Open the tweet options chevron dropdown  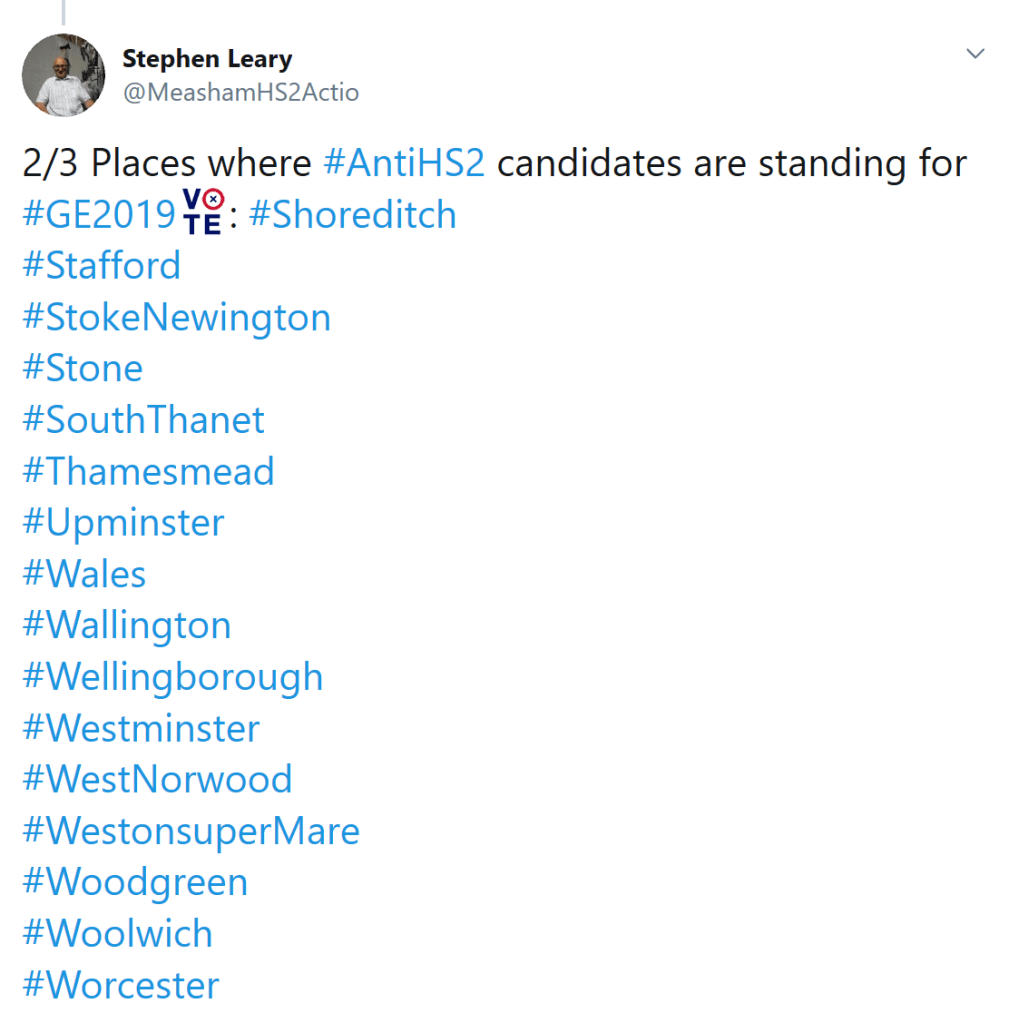tap(975, 53)
